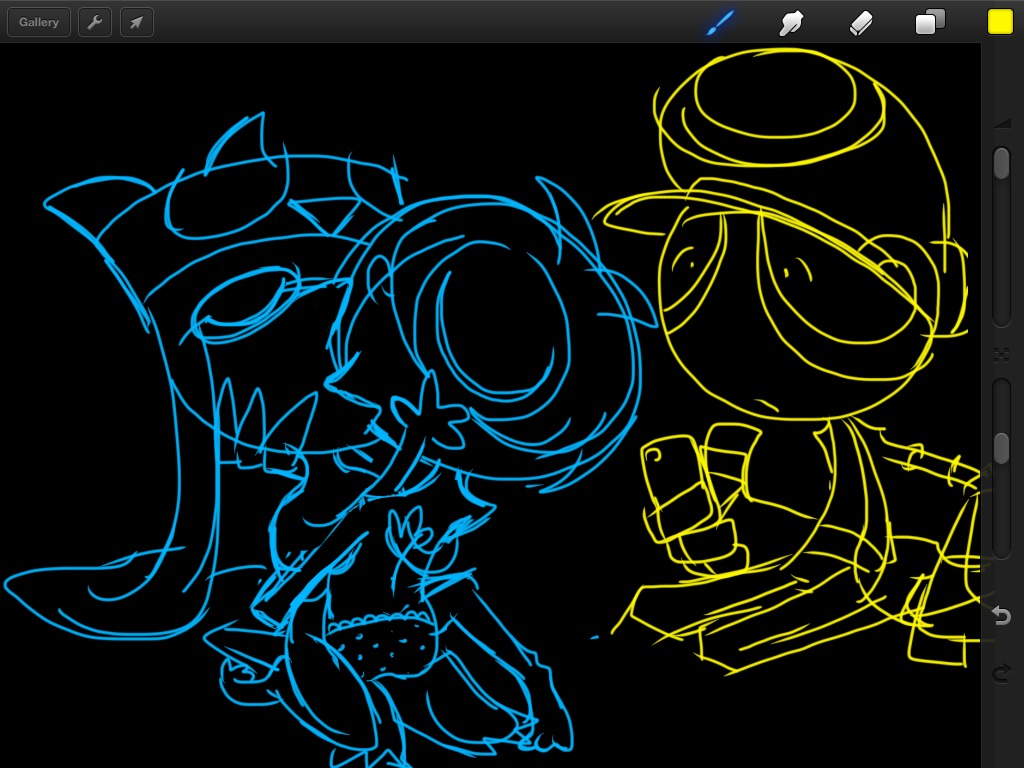
Task: Return to the Gallery
Action: point(39,22)
